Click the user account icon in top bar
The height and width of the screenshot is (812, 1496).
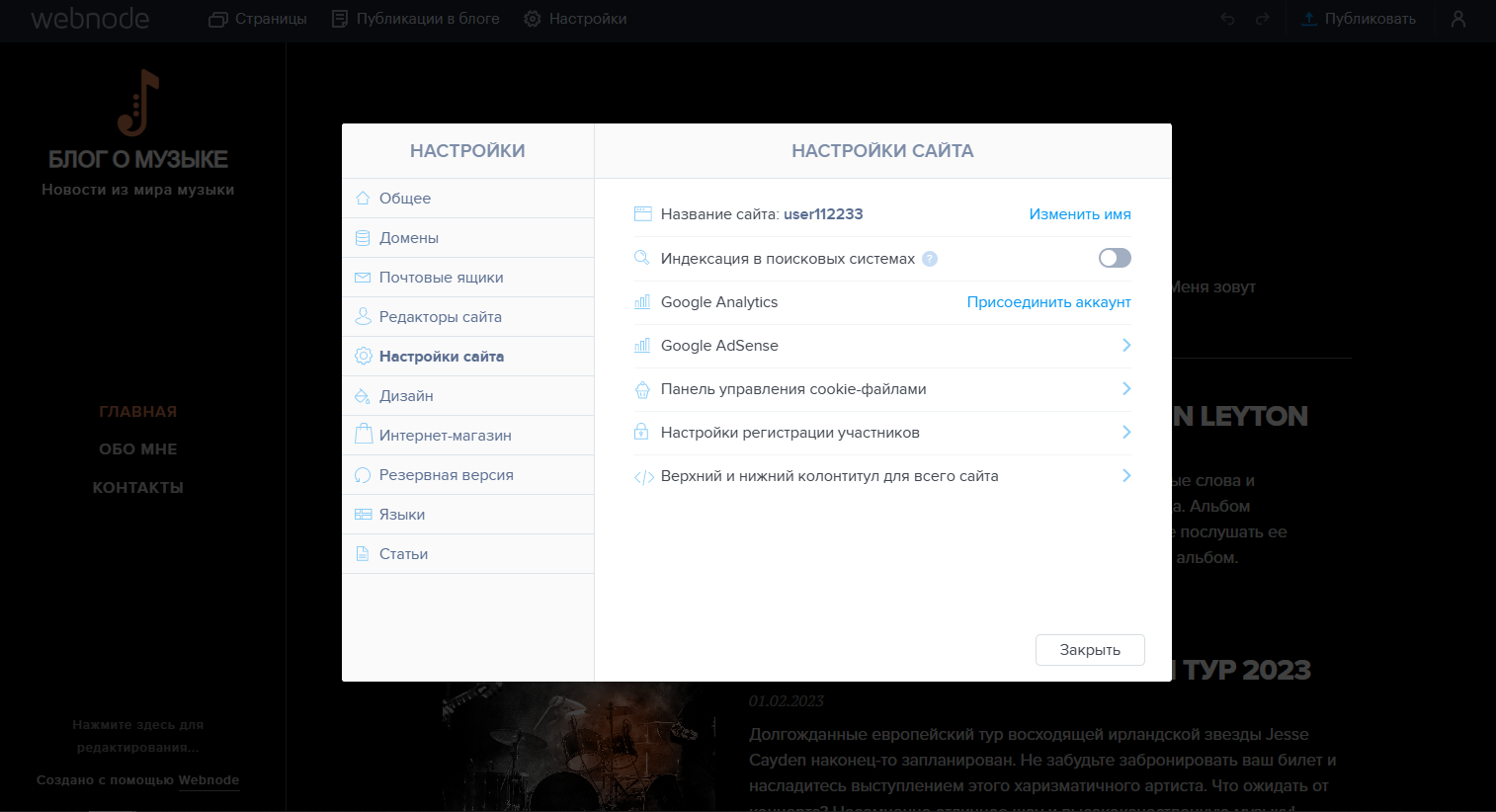[1457, 19]
